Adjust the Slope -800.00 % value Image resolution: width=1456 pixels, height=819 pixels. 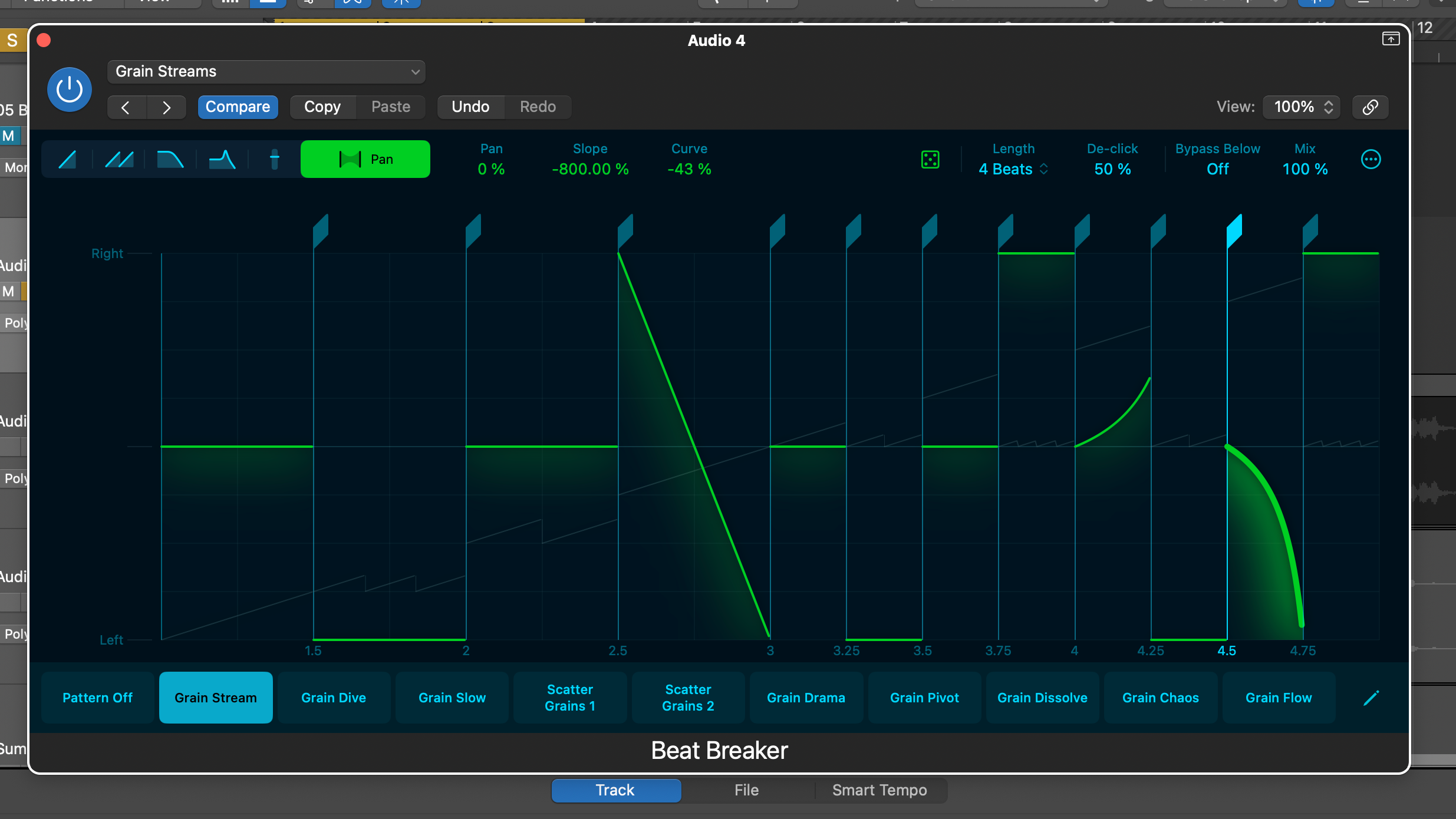coord(590,169)
